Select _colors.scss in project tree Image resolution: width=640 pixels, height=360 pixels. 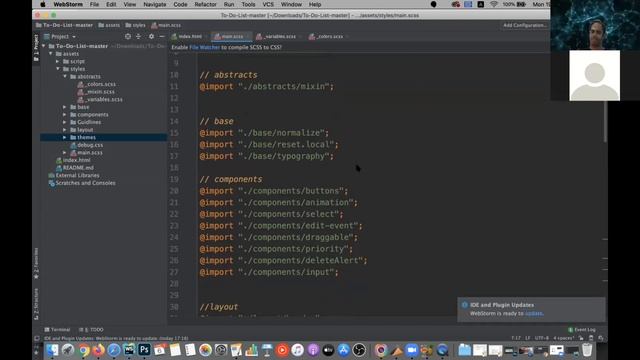[97, 84]
